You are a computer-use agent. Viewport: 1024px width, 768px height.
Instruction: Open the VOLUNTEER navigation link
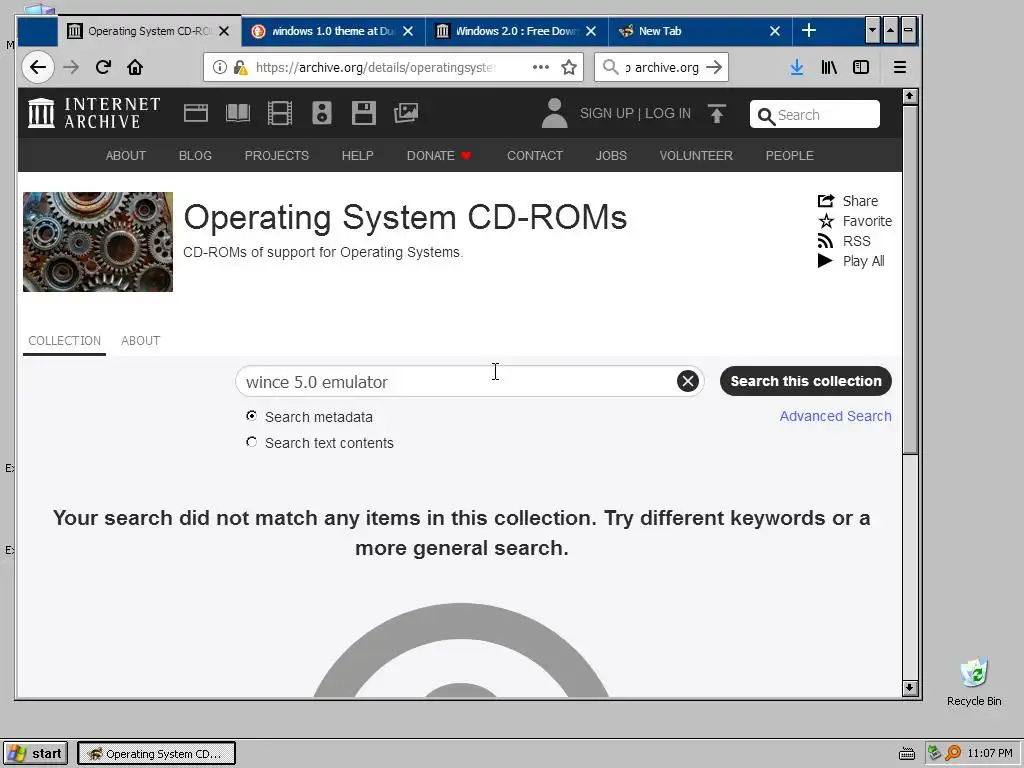pyautogui.click(x=696, y=155)
